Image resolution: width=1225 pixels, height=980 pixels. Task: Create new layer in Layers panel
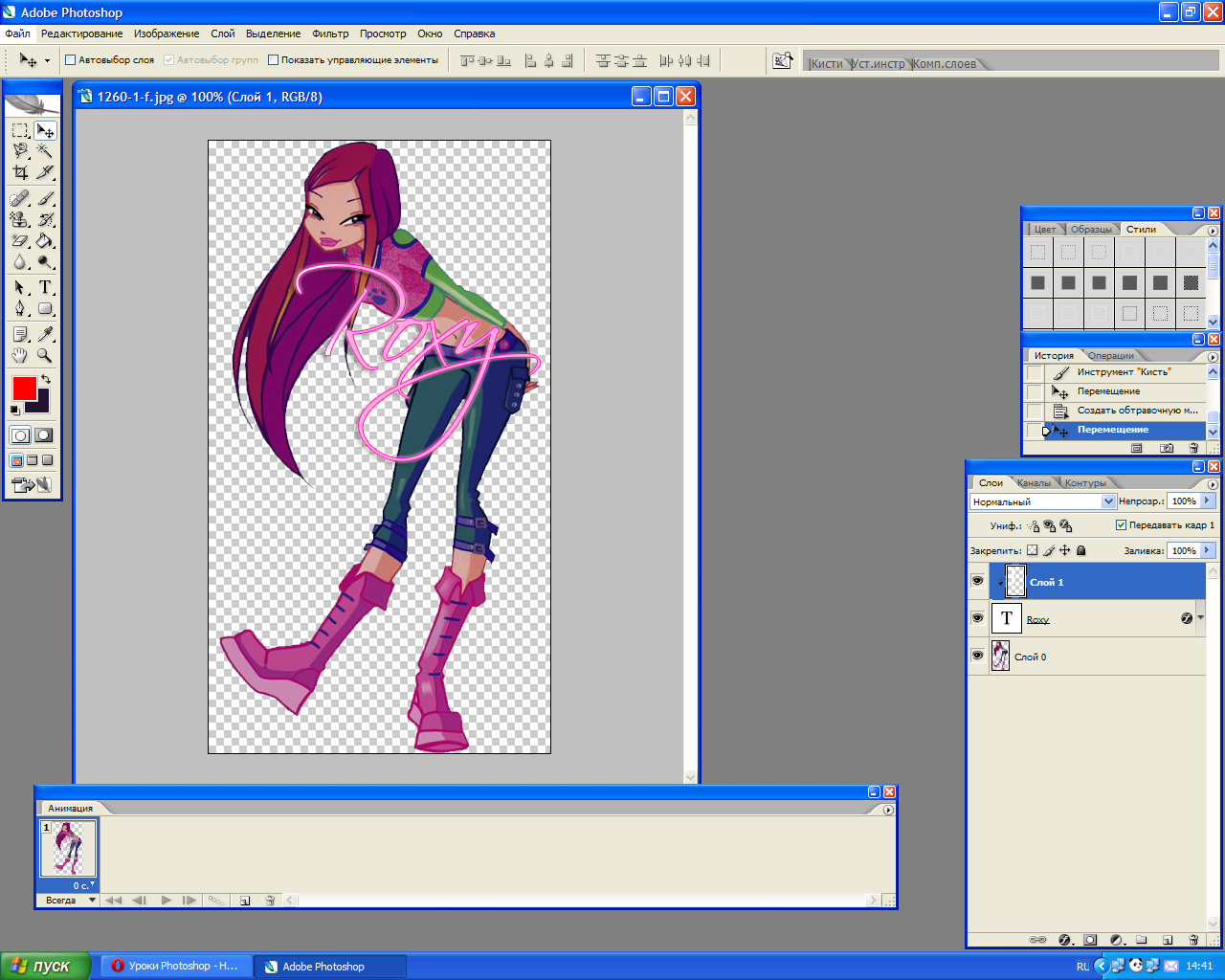click(1167, 940)
